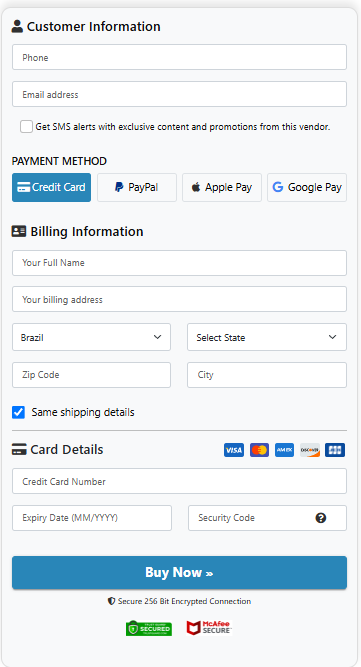The image size is (361, 667).
Task: Focus the Phone input field
Action: click(179, 57)
